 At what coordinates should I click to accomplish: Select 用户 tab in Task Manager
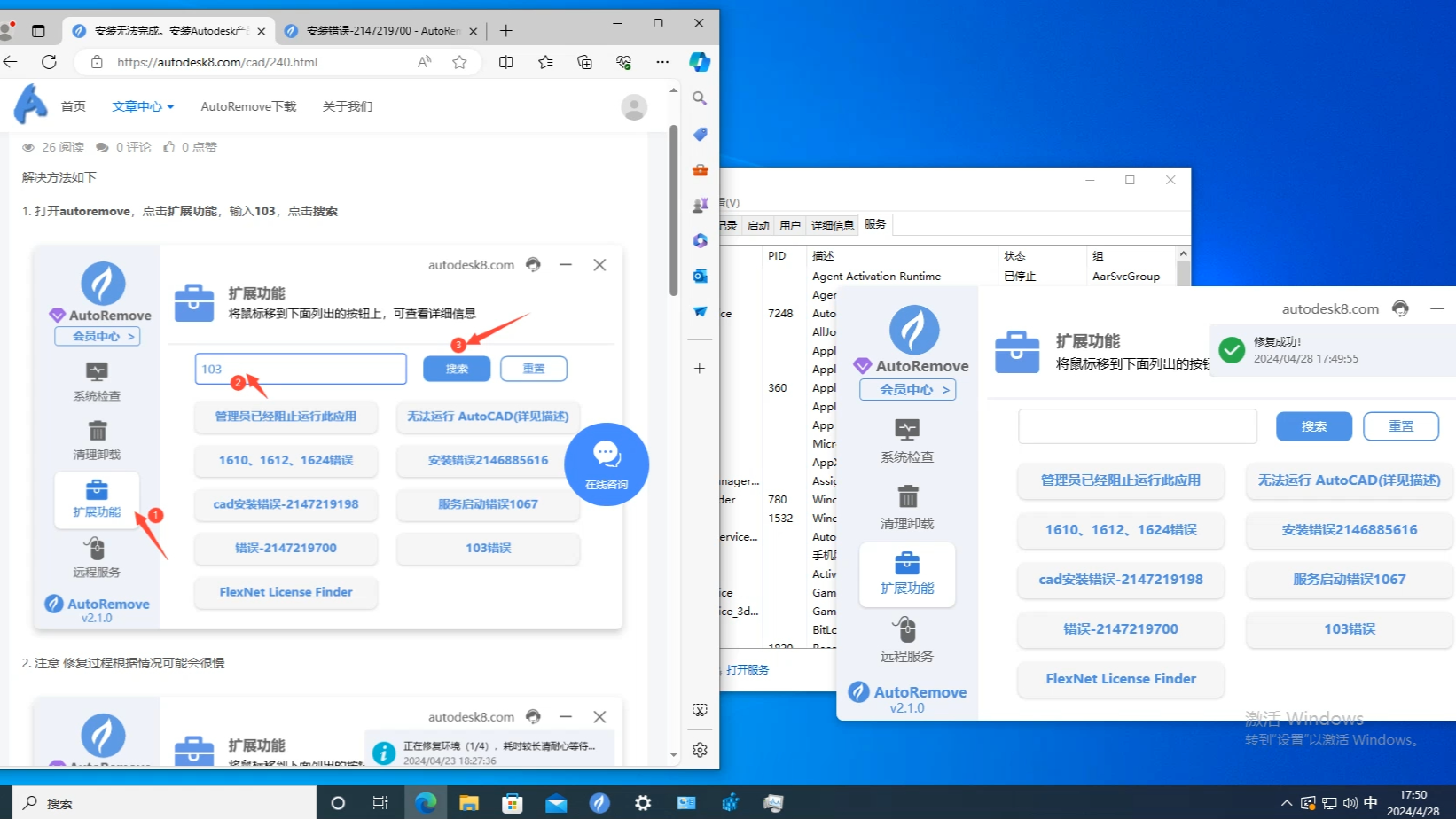pyautogui.click(x=790, y=225)
